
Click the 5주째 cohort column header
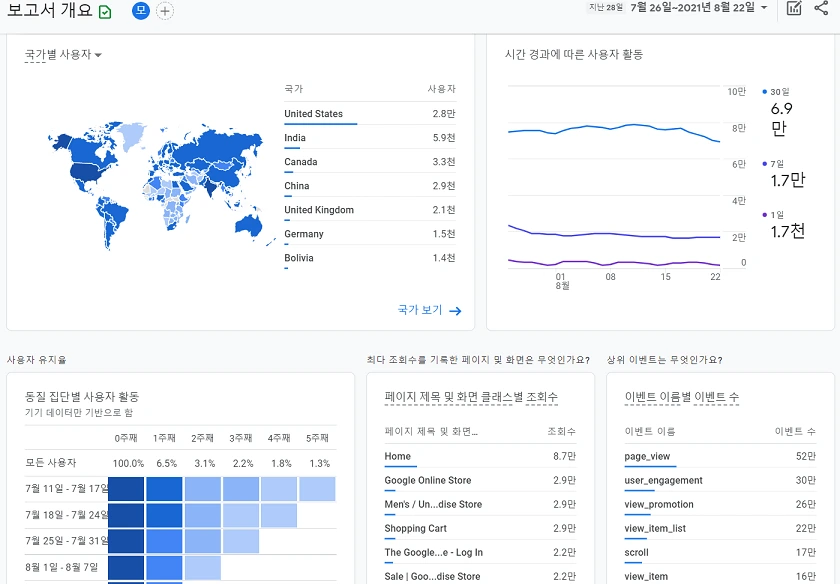tap(317, 438)
